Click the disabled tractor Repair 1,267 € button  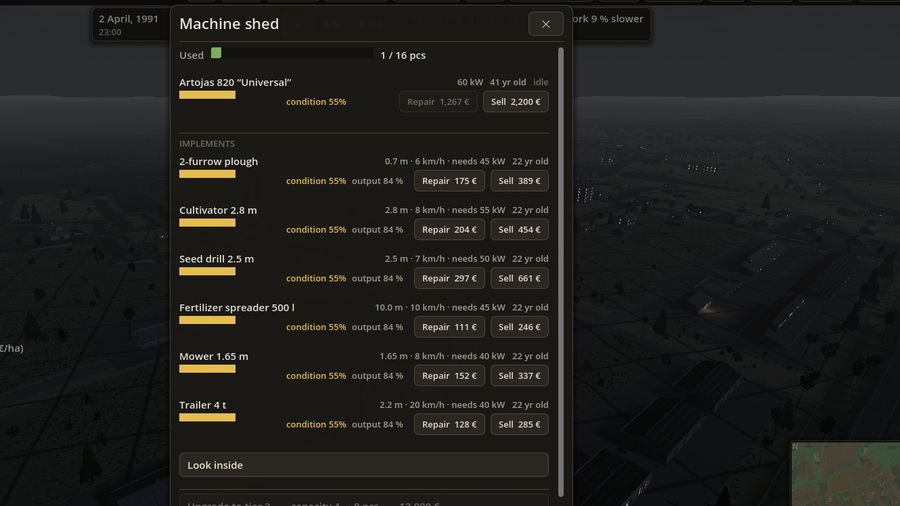[438, 102]
